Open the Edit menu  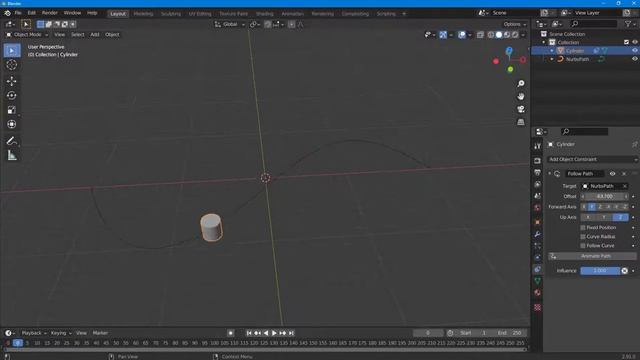click(31, 13)
